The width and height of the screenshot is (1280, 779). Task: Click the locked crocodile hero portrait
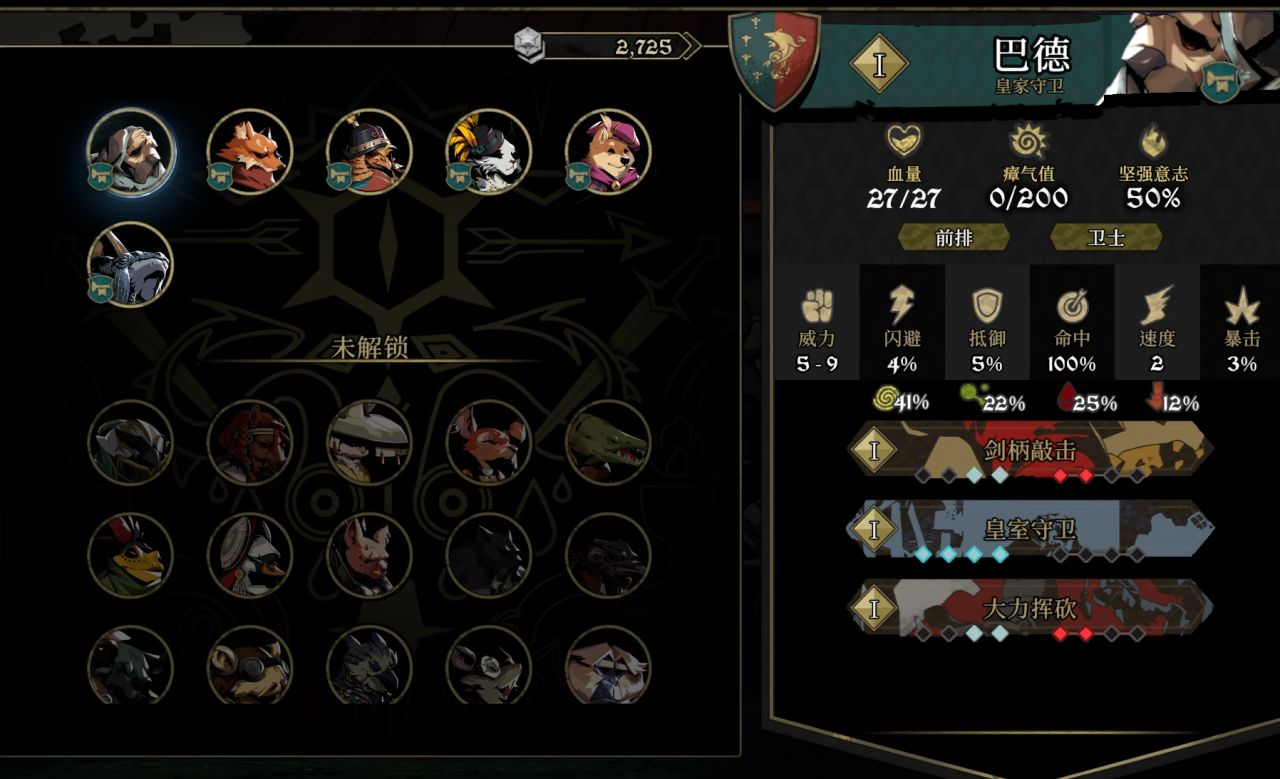point(608,442)
